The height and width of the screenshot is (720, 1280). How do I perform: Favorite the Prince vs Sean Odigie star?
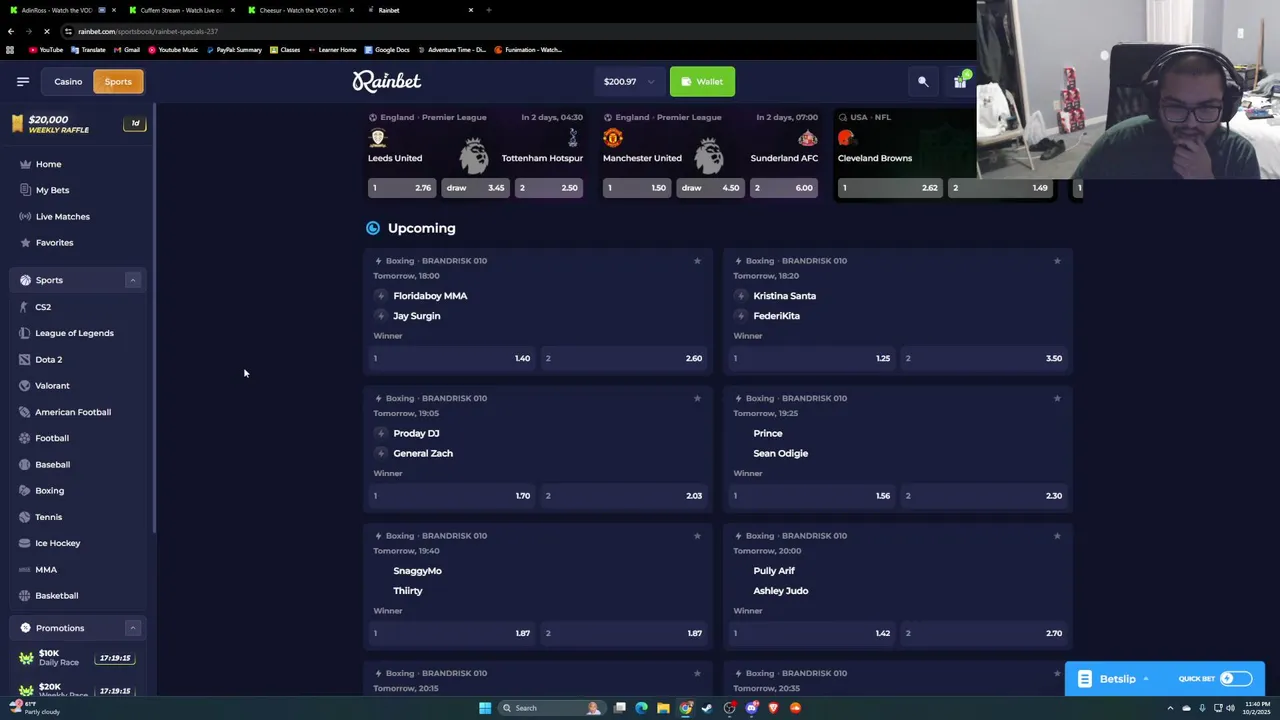1057,398
